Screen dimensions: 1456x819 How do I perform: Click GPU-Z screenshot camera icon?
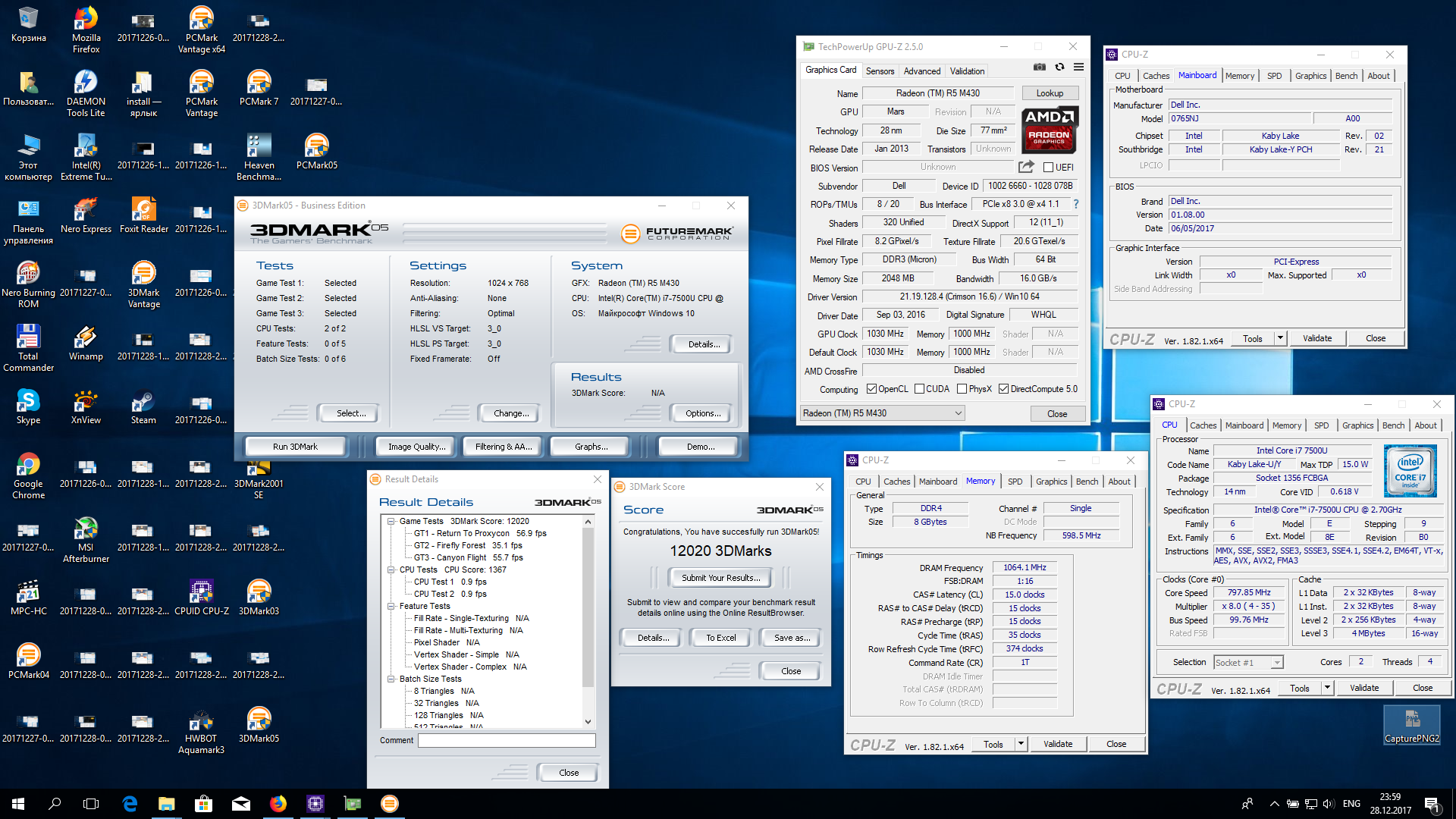point(1040,67)
